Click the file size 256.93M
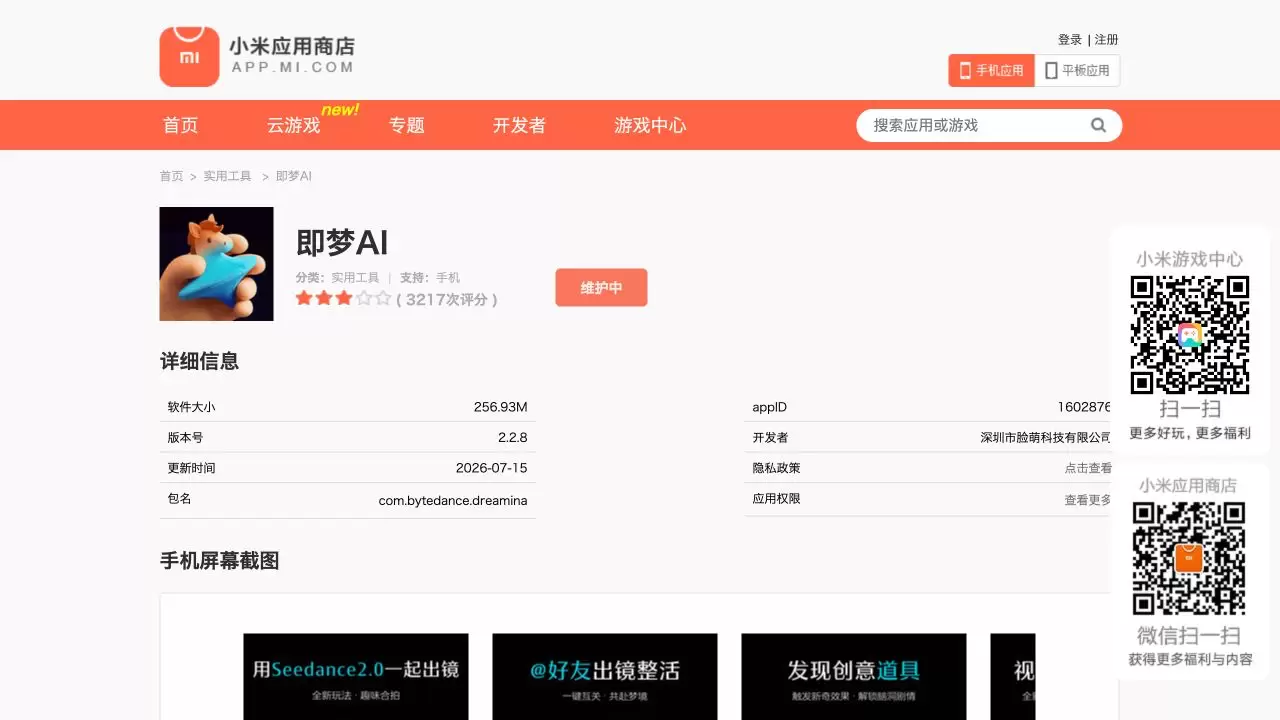Viewport: 1280px width, 720px height. tap(501, 407)
